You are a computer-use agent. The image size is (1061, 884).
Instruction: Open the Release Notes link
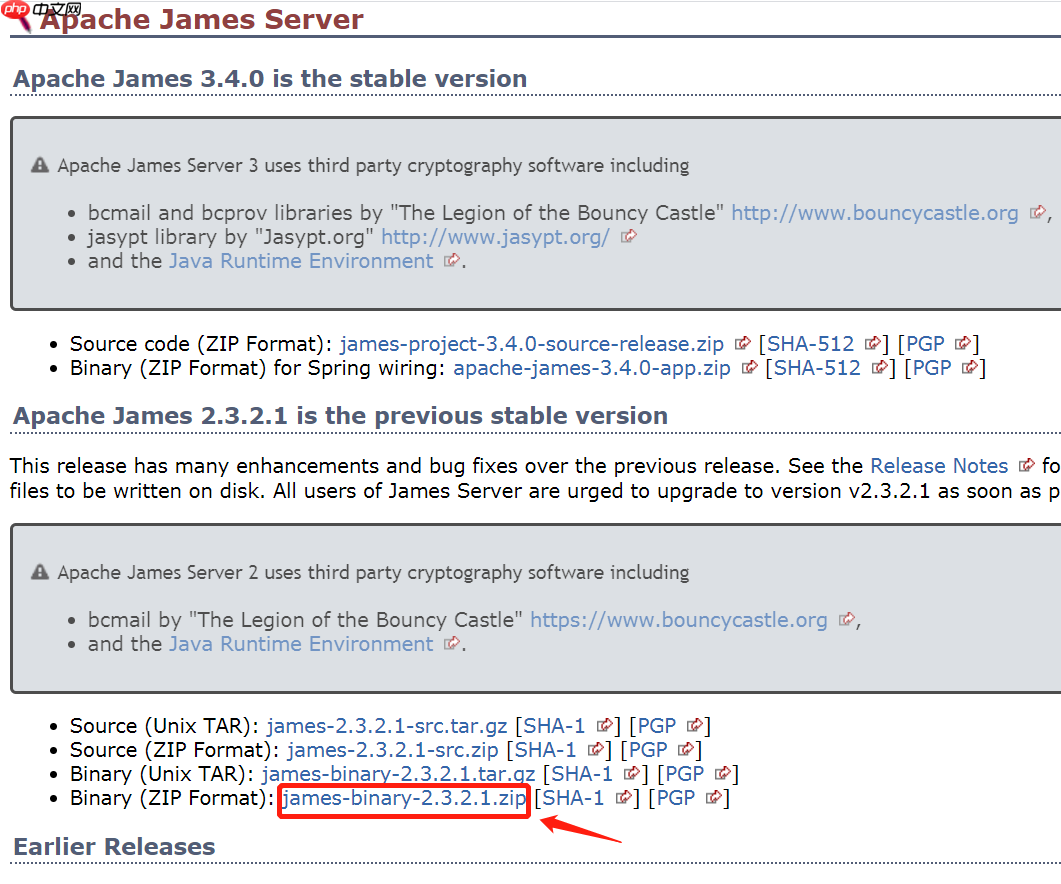[938, 465]
